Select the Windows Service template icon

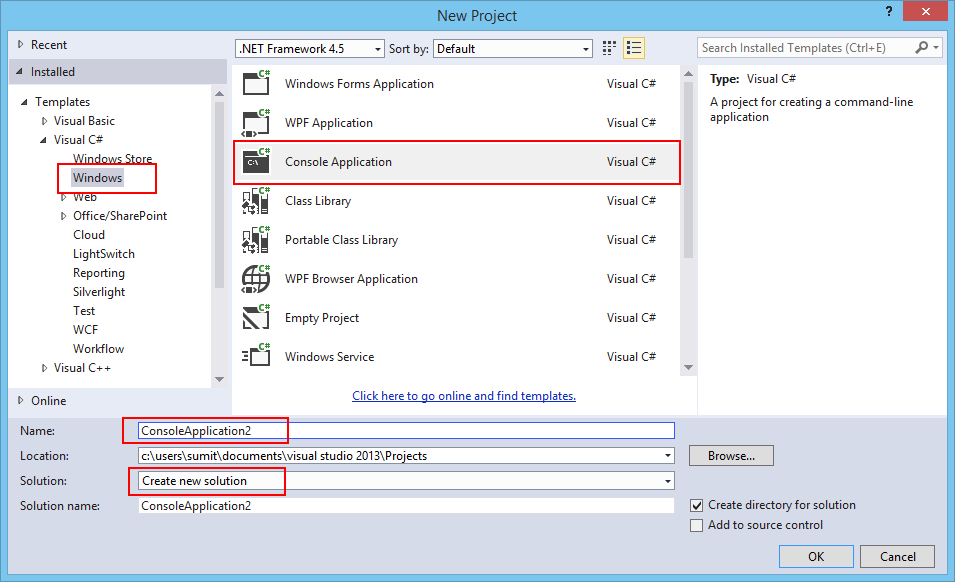tap(256, 356)
